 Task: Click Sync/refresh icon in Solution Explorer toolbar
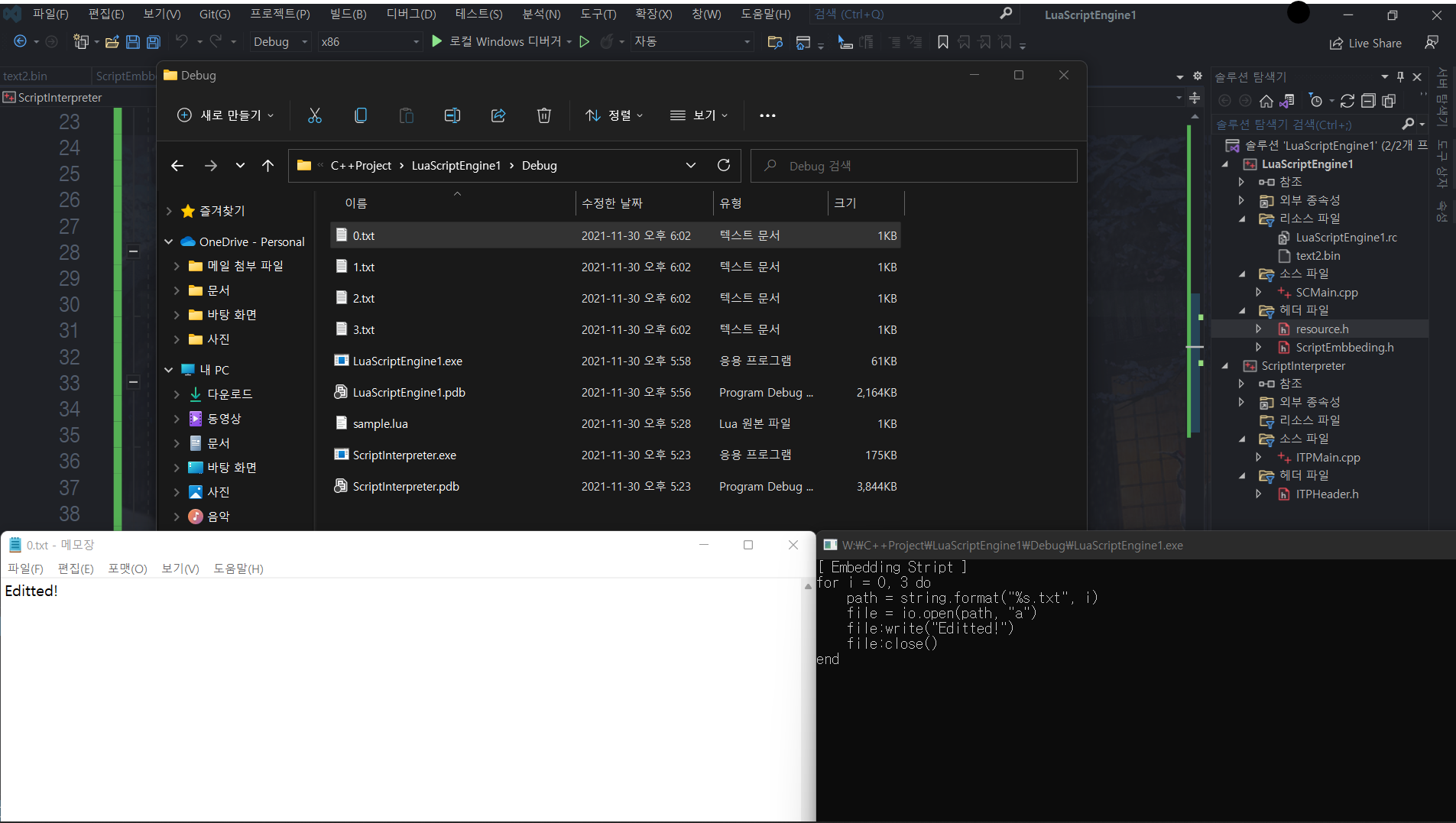click(x=1347, y=101)
